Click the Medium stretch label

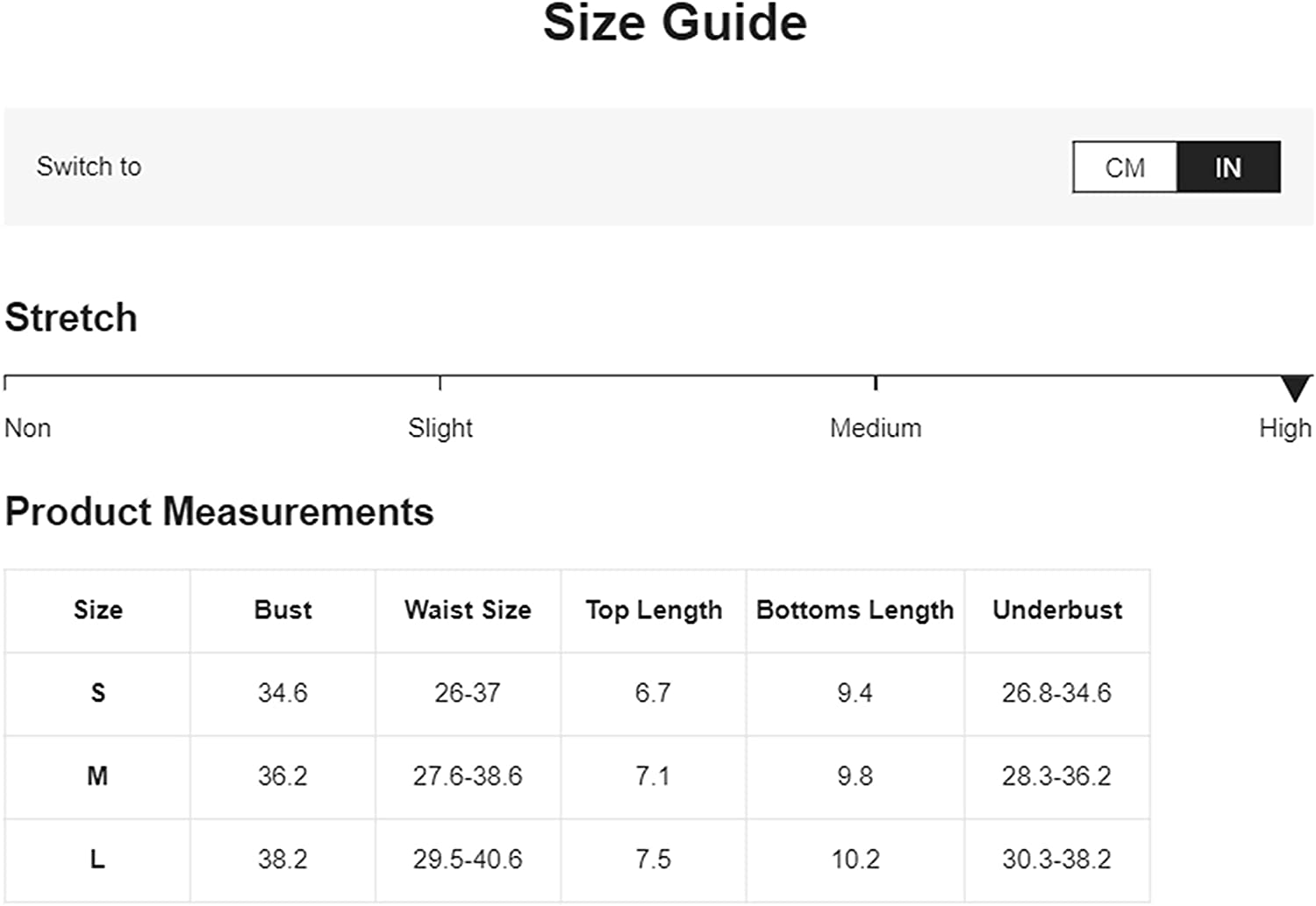(x=876, y=428)
